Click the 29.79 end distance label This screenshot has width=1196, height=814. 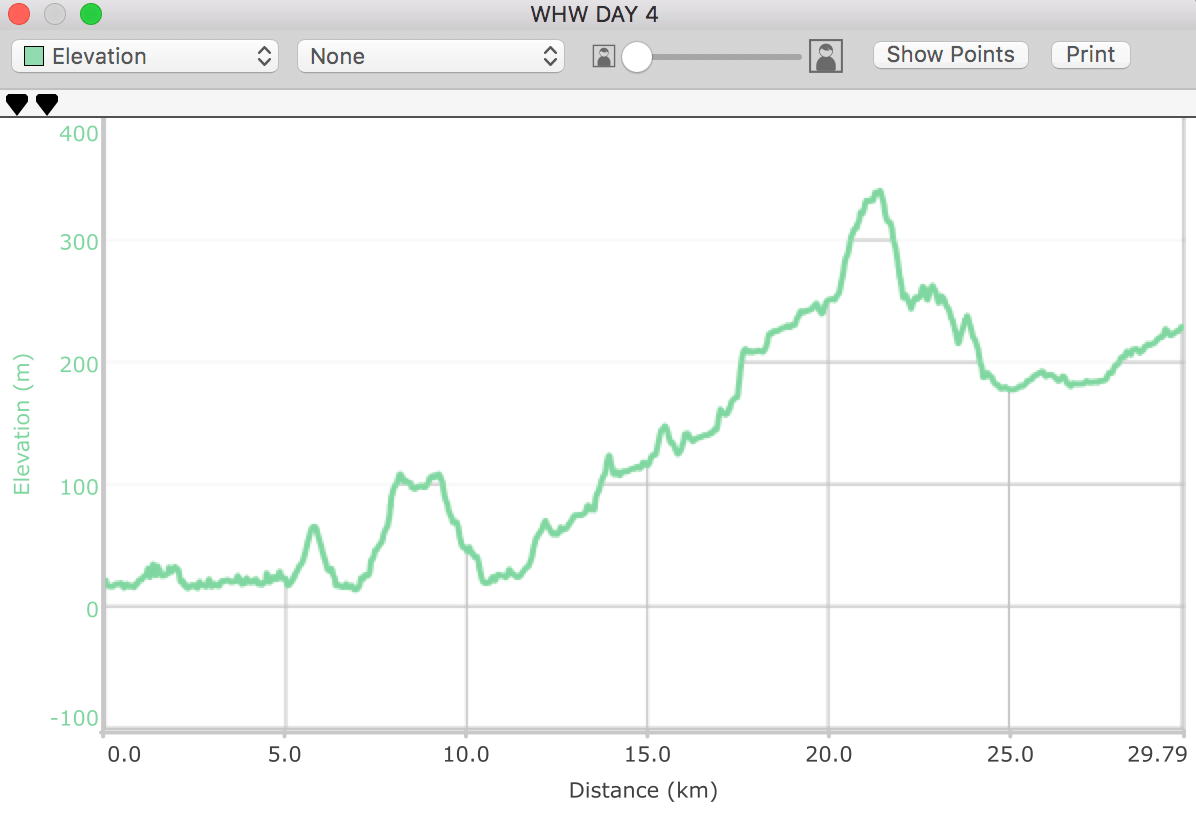click(1162, 755)
